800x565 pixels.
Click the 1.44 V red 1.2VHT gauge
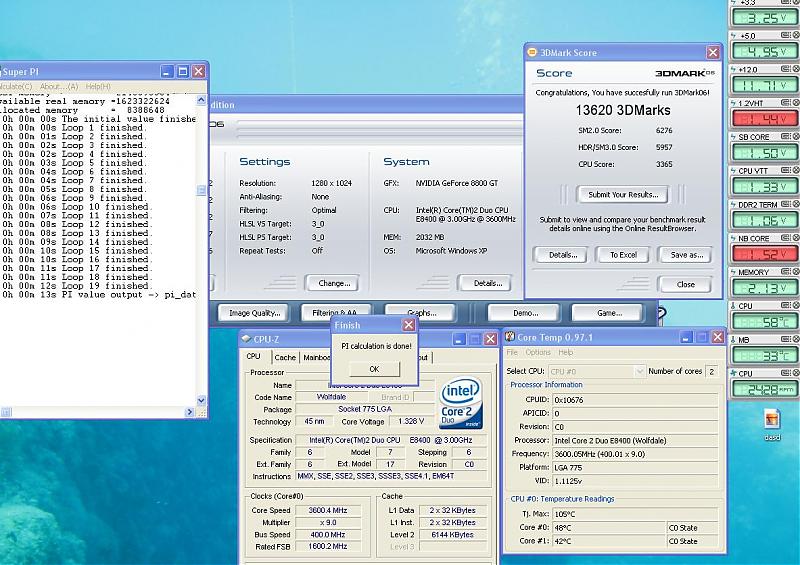tap(764, 119)
